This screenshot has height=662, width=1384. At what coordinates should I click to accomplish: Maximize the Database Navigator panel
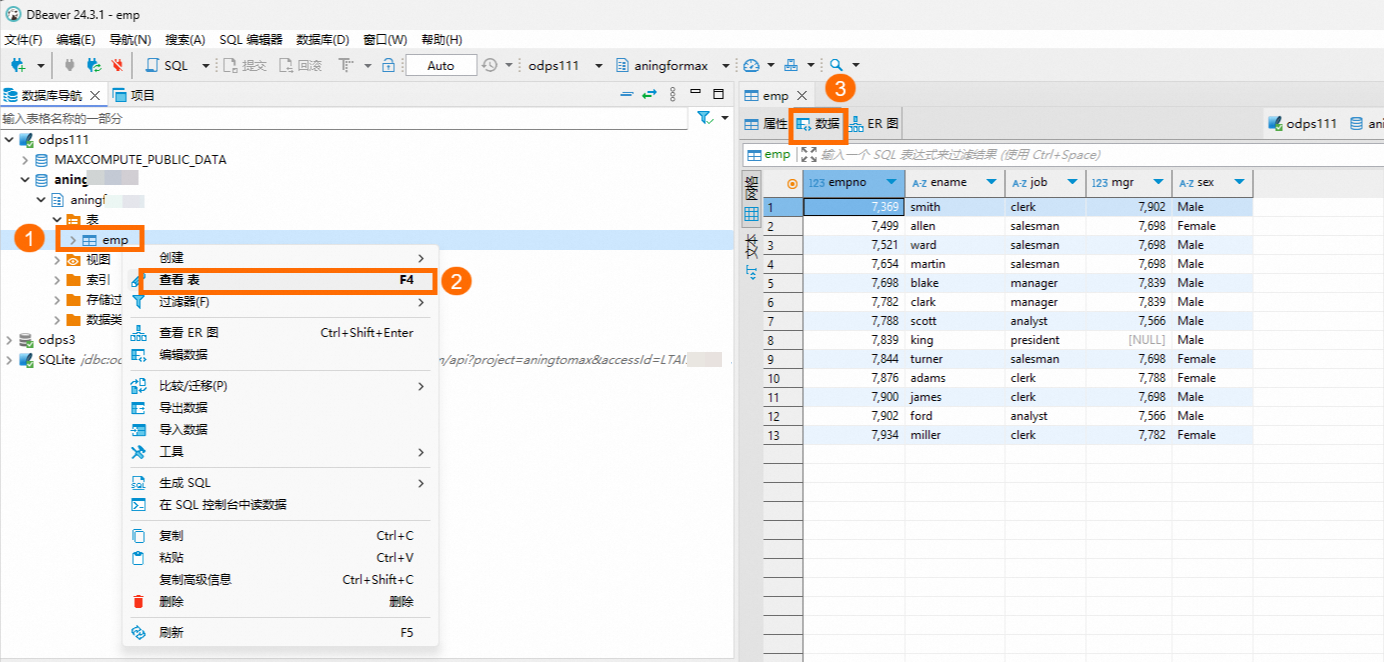718,94
